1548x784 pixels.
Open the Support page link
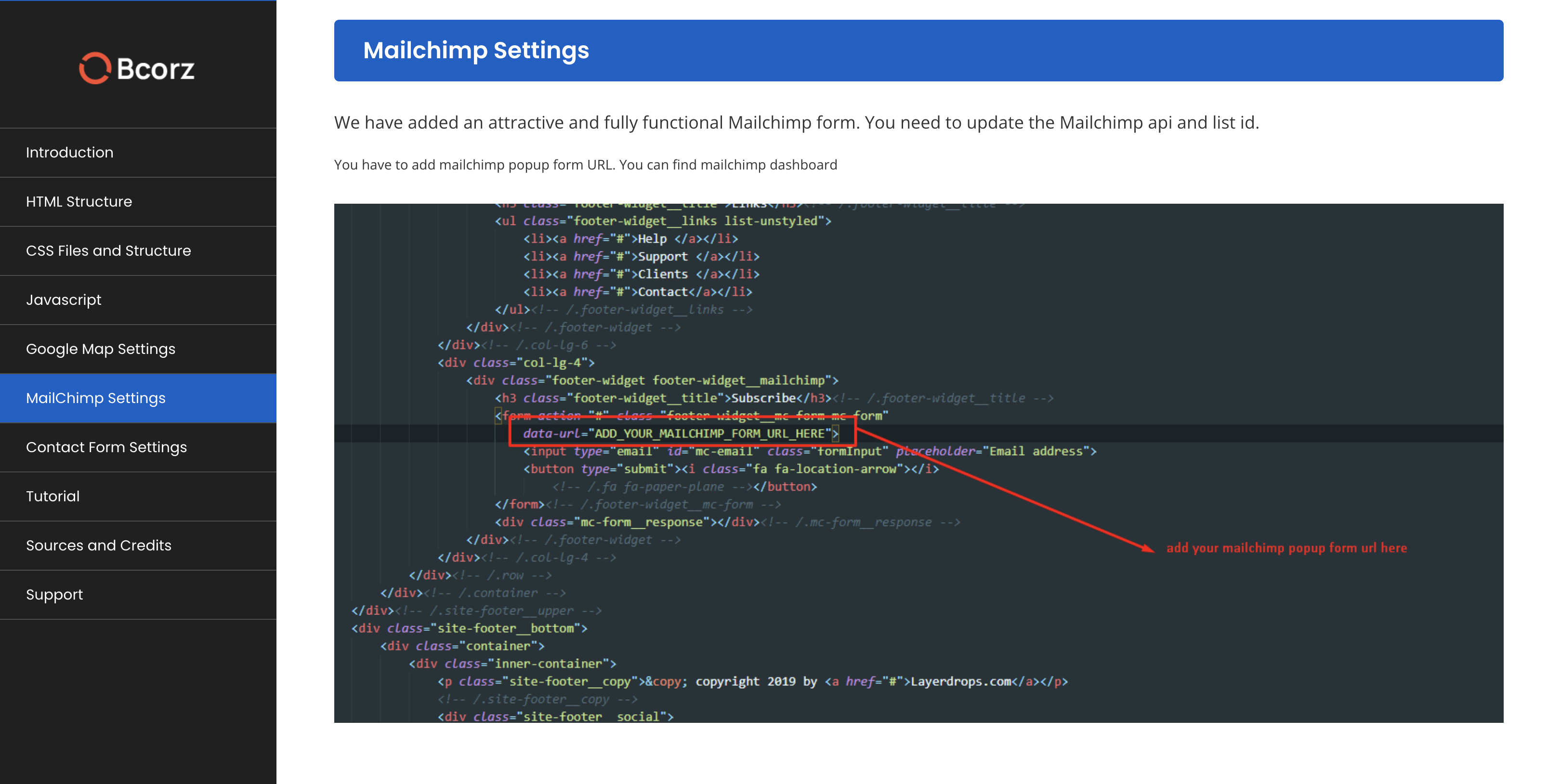(138, 595)
